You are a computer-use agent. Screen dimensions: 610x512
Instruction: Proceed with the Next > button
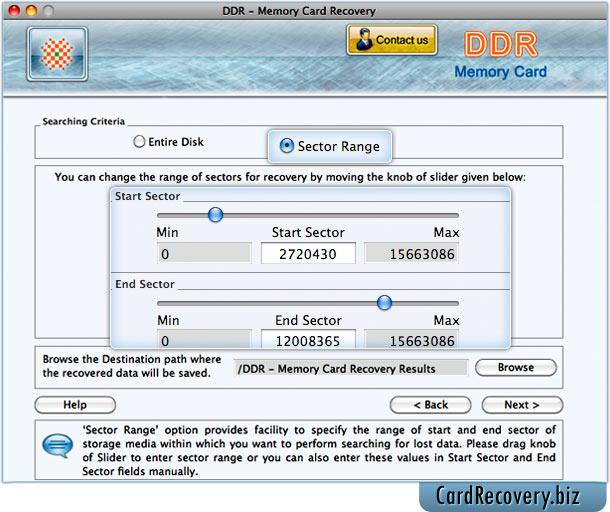pos(522,405)
